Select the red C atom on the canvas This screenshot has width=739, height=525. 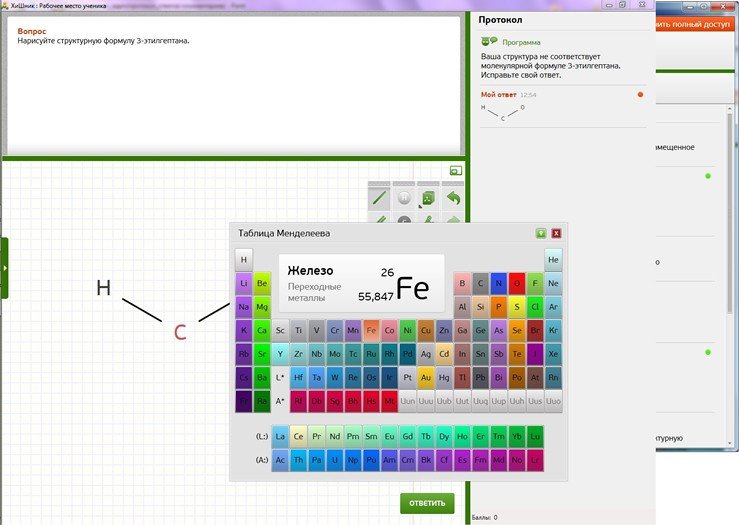[180, 332]
